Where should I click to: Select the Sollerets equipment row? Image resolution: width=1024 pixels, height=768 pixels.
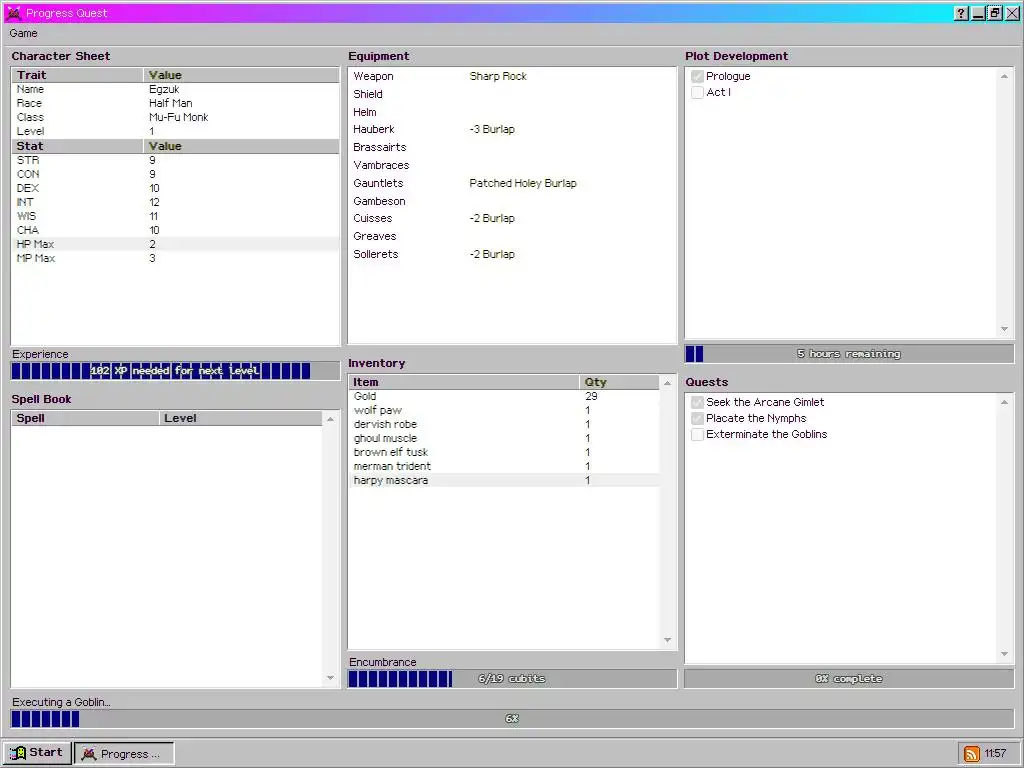512,255
